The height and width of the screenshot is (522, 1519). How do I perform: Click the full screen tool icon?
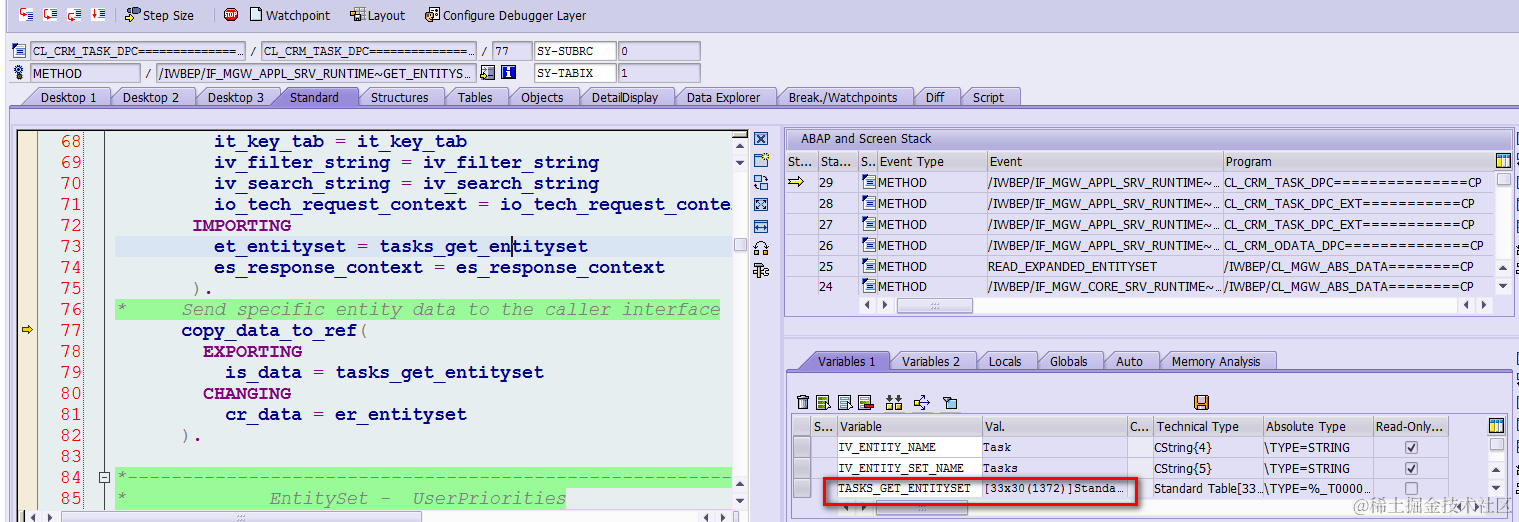pos(761,204)
